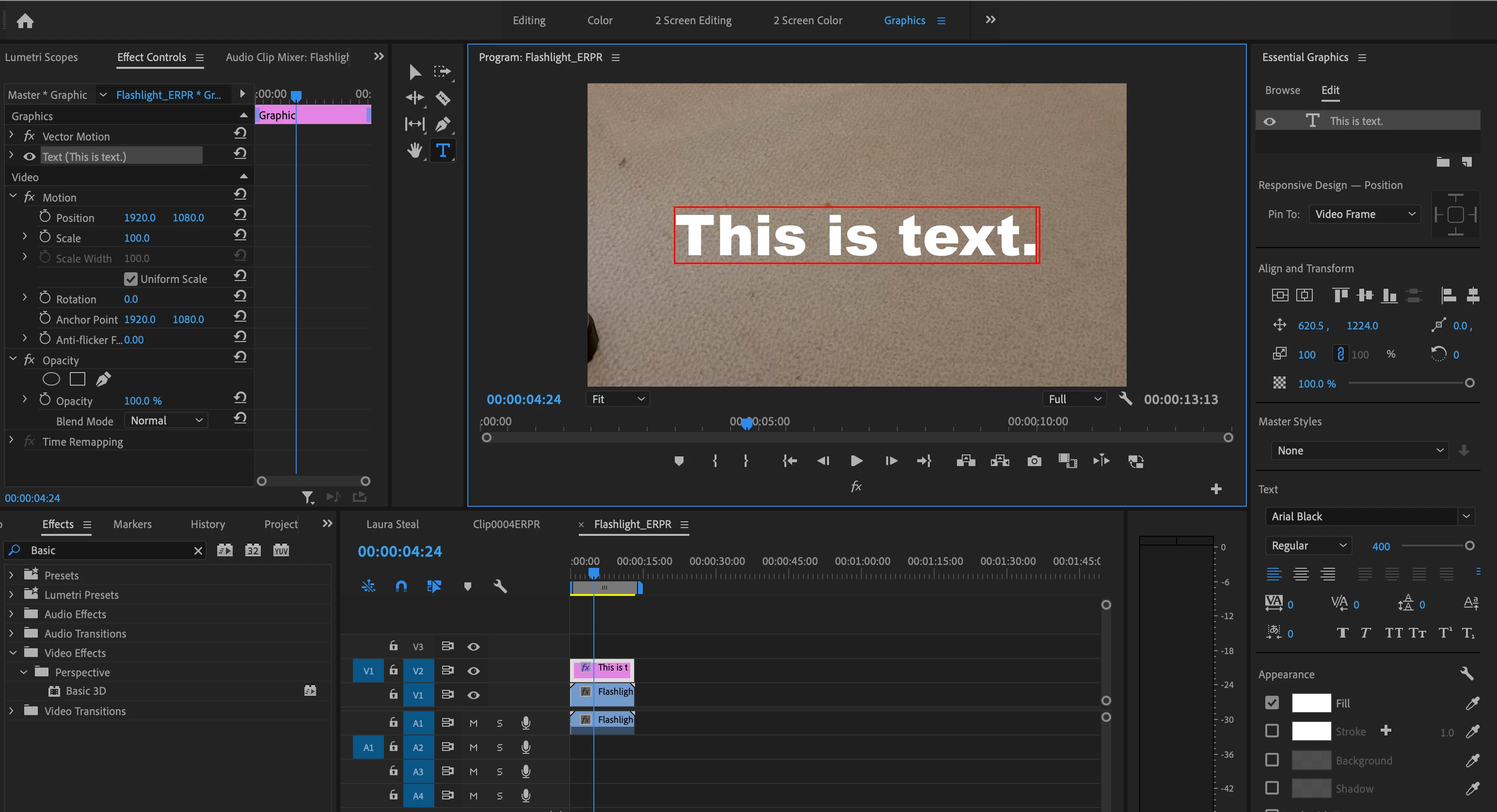Hide the 'This is text.' layer eye

[1270, 122]
